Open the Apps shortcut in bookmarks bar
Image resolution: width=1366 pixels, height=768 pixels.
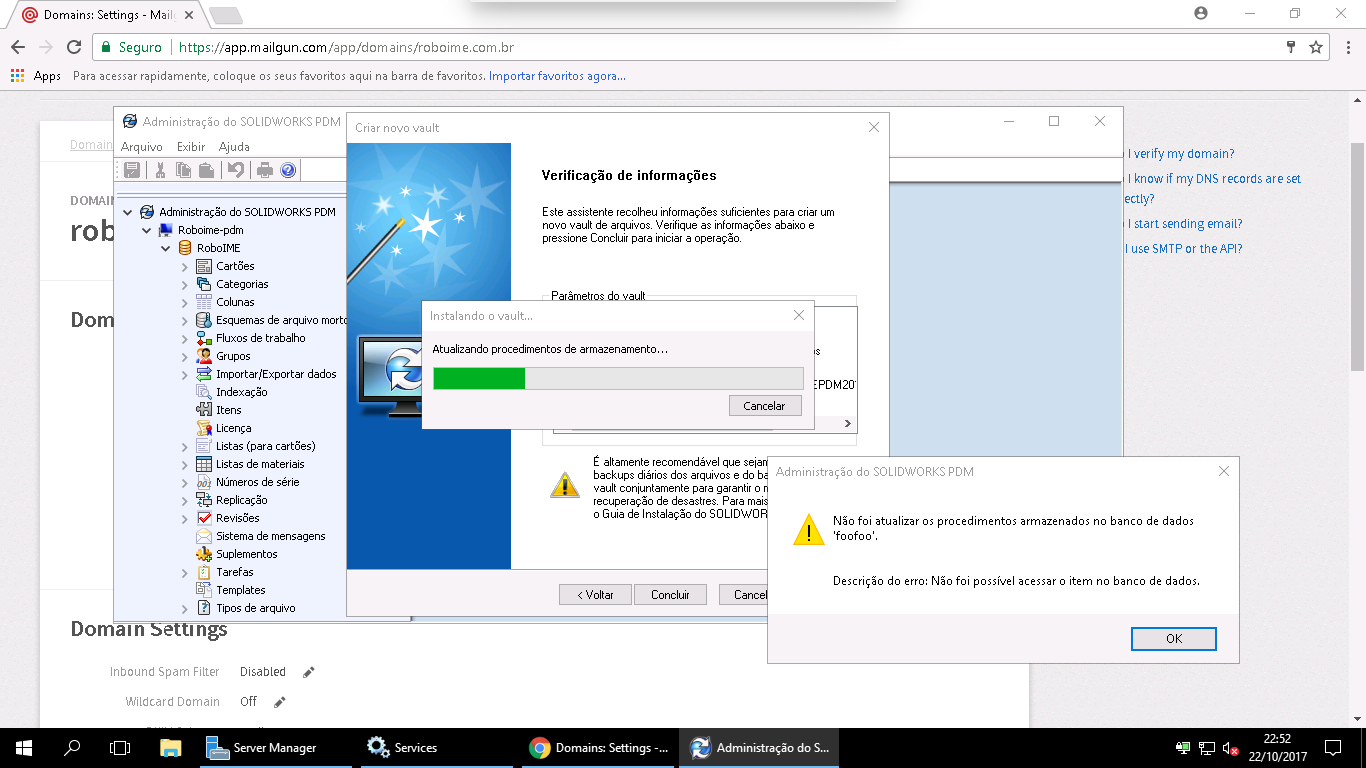click(36, 76)
